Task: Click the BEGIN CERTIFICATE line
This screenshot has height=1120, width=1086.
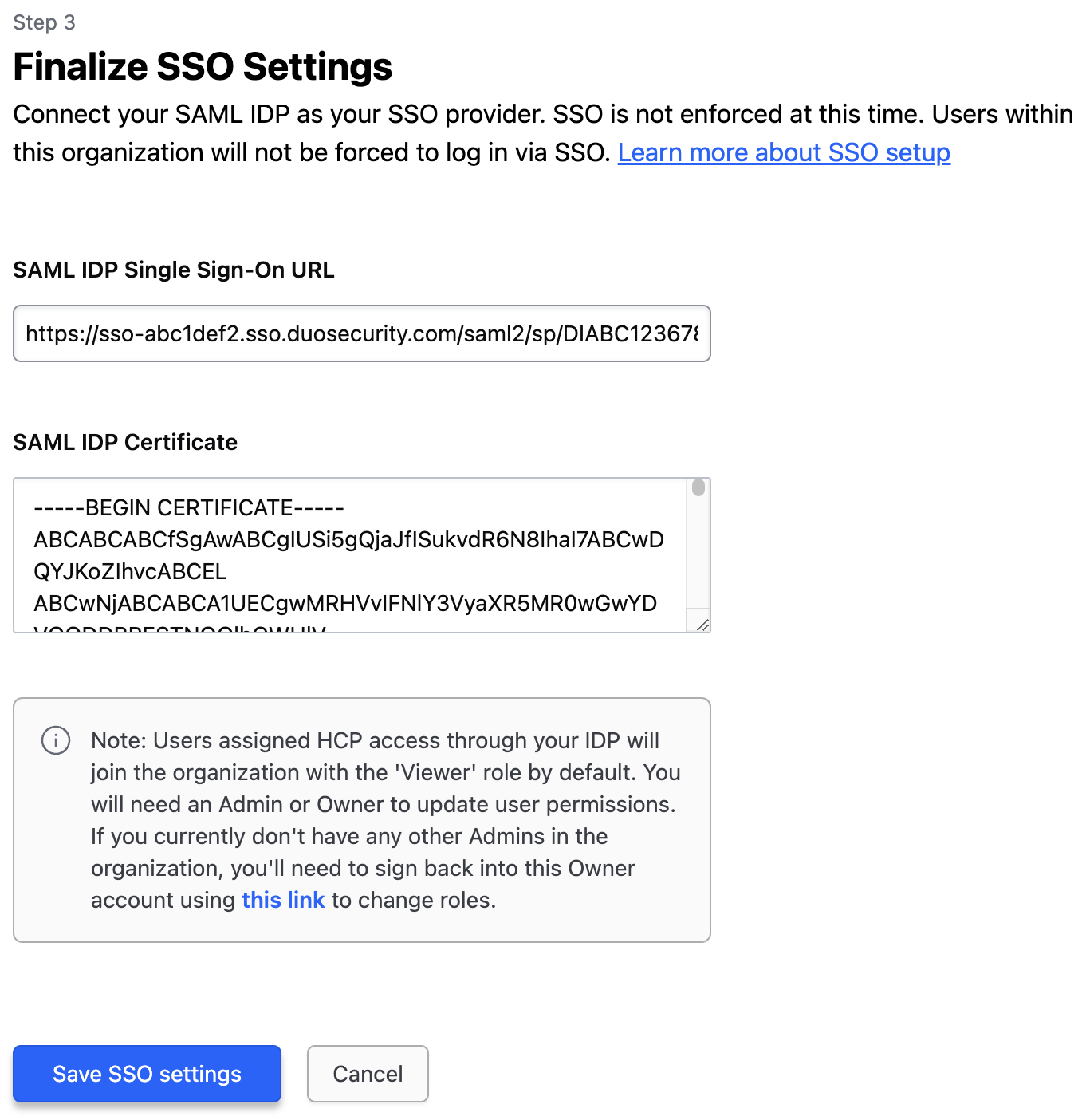Action: [x=189, y=507]
